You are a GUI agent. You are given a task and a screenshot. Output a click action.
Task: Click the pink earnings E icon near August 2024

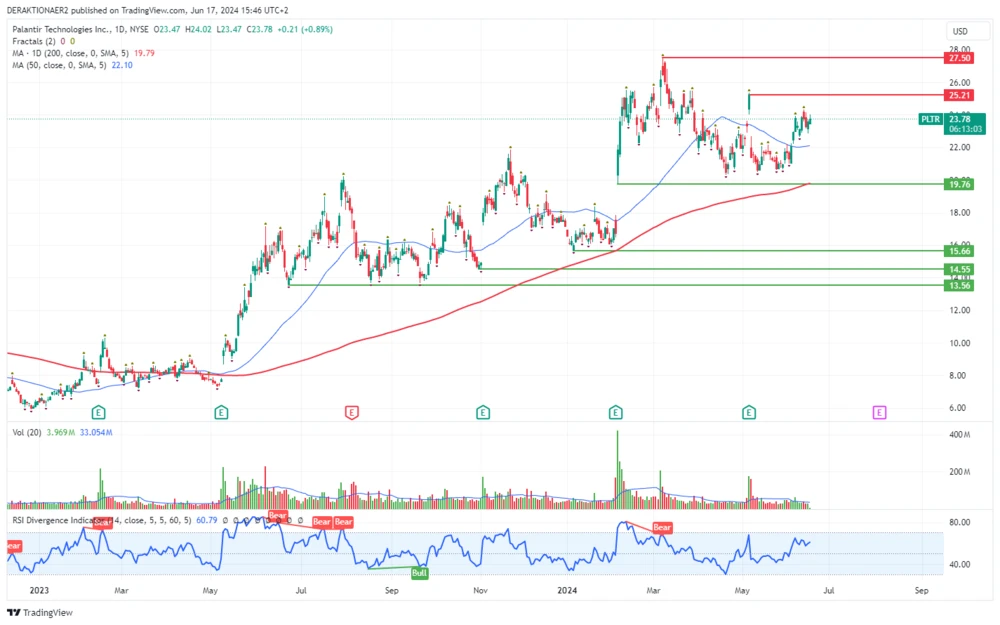[x=879, y=411]
